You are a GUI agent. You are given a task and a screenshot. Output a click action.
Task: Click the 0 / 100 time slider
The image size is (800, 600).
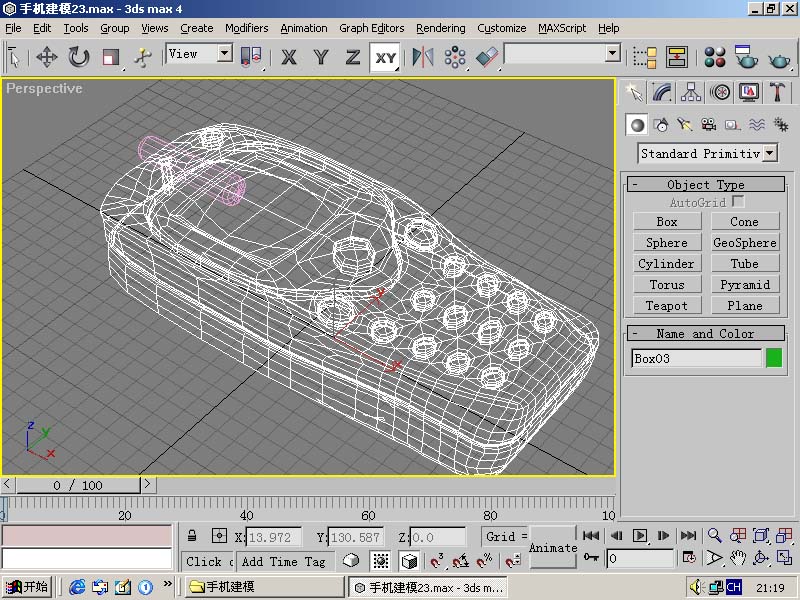tap(78, 485)
